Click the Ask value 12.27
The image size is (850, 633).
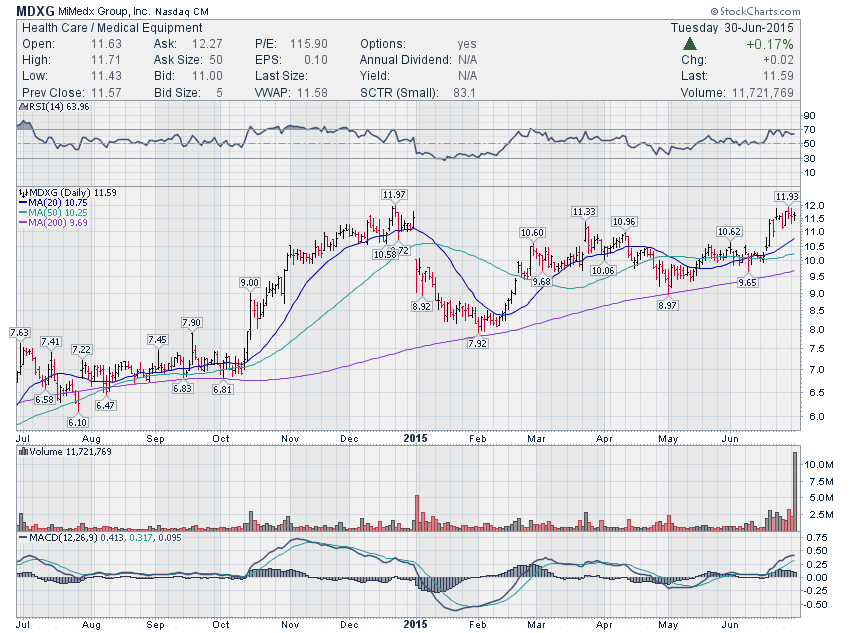tap(207, 44)
